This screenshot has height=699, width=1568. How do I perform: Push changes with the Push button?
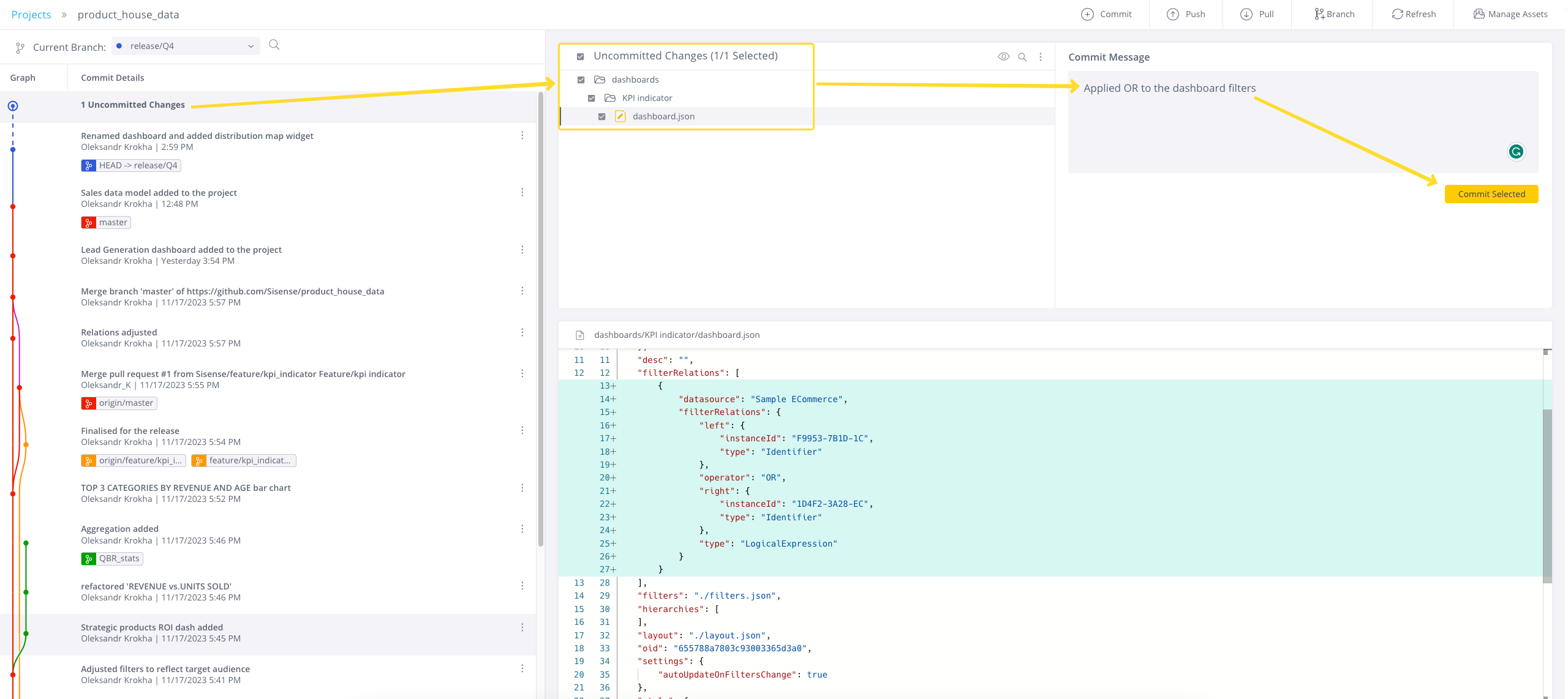tap(1186, 14)
